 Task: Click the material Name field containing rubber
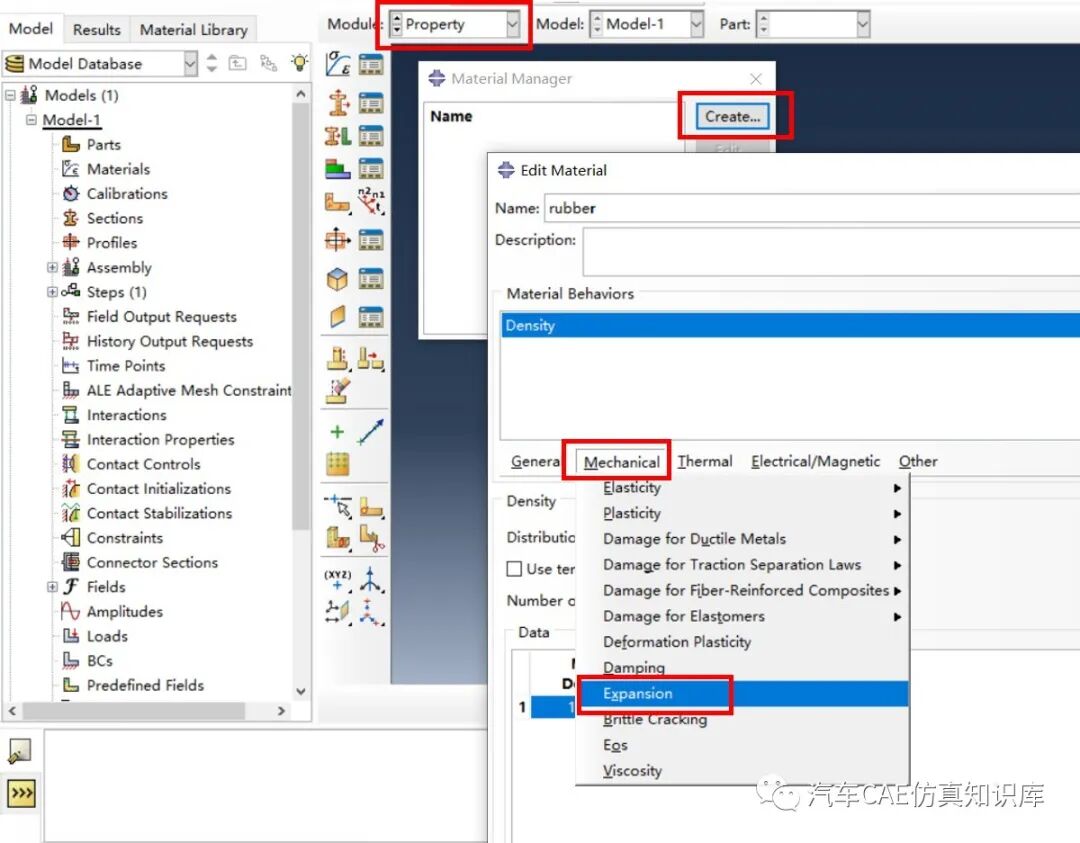pyautogui.click(x=812, y=208)
